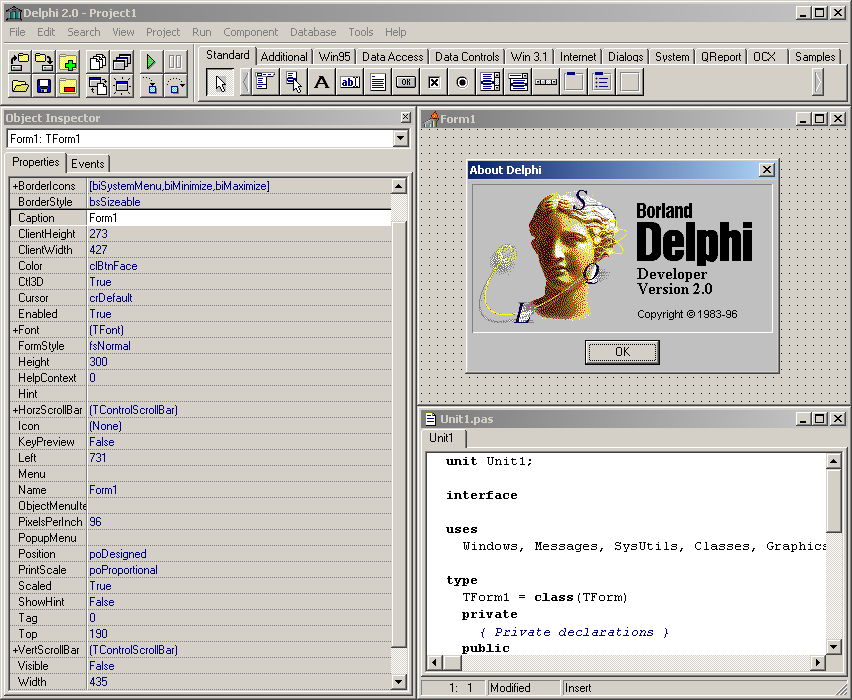Click the Name property value Form1
Image resolution: width=852 pixels, height=700 pixels.
tap(103, 490)
